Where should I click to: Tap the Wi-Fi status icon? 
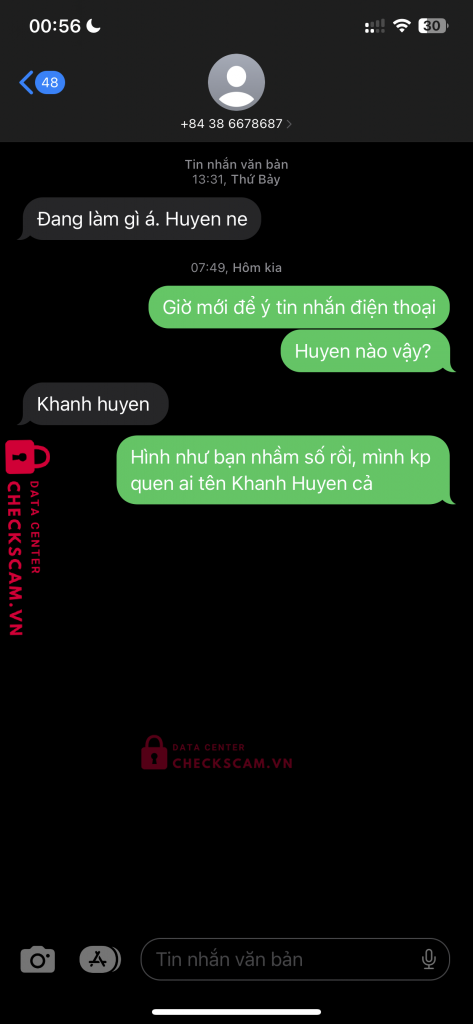401,26
